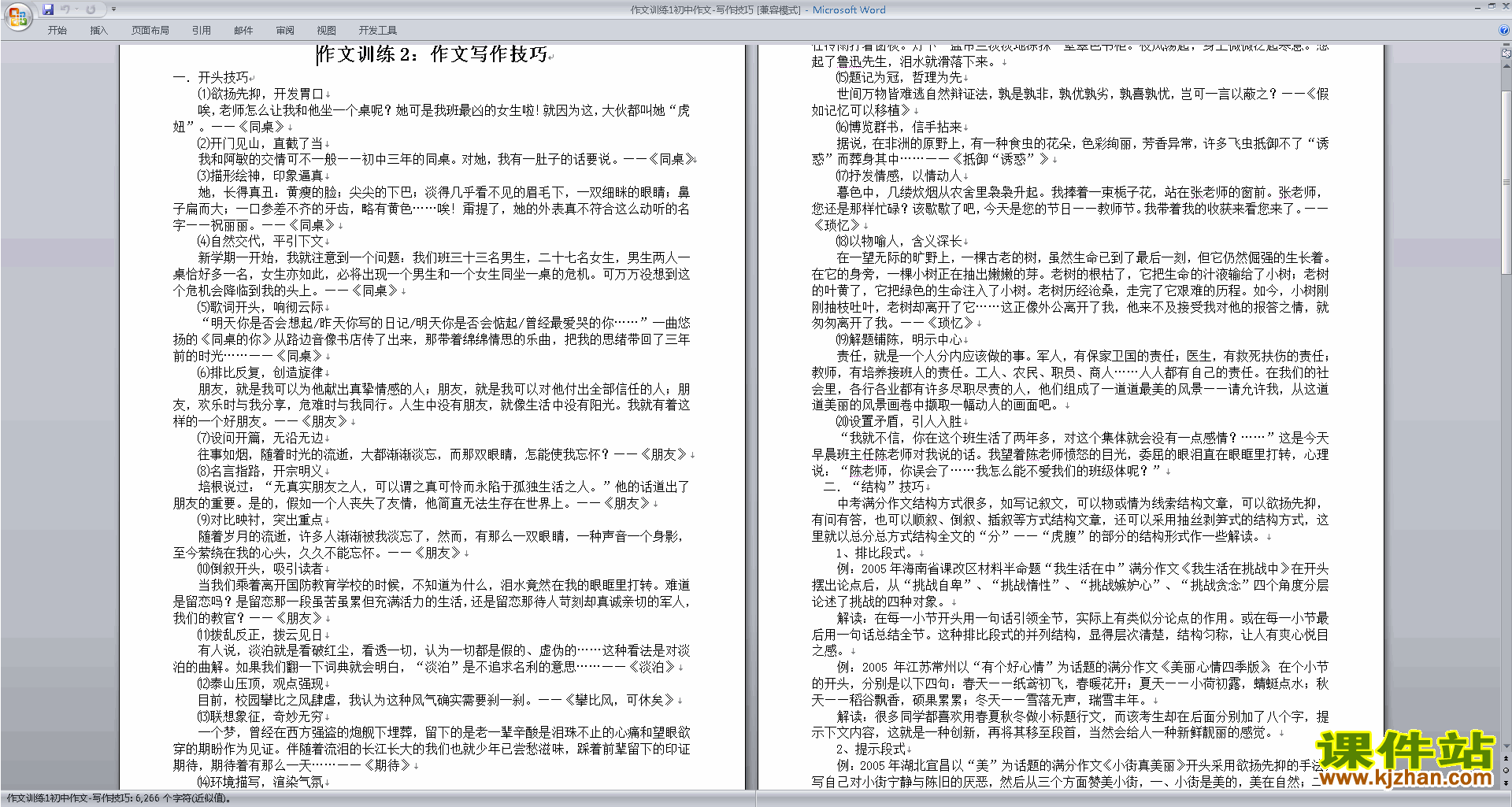Go to previous page double-arrow button

1506,759
